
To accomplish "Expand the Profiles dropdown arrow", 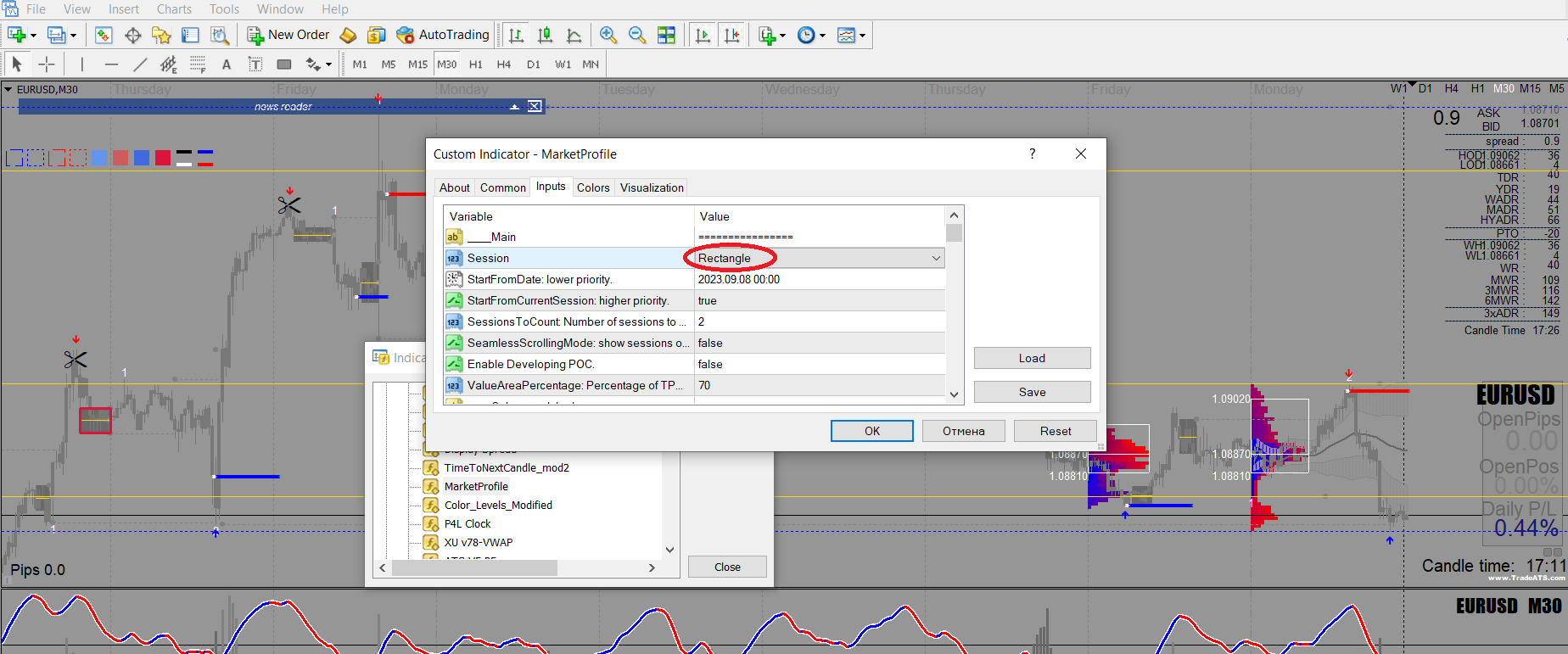I will tap(73, 36).
